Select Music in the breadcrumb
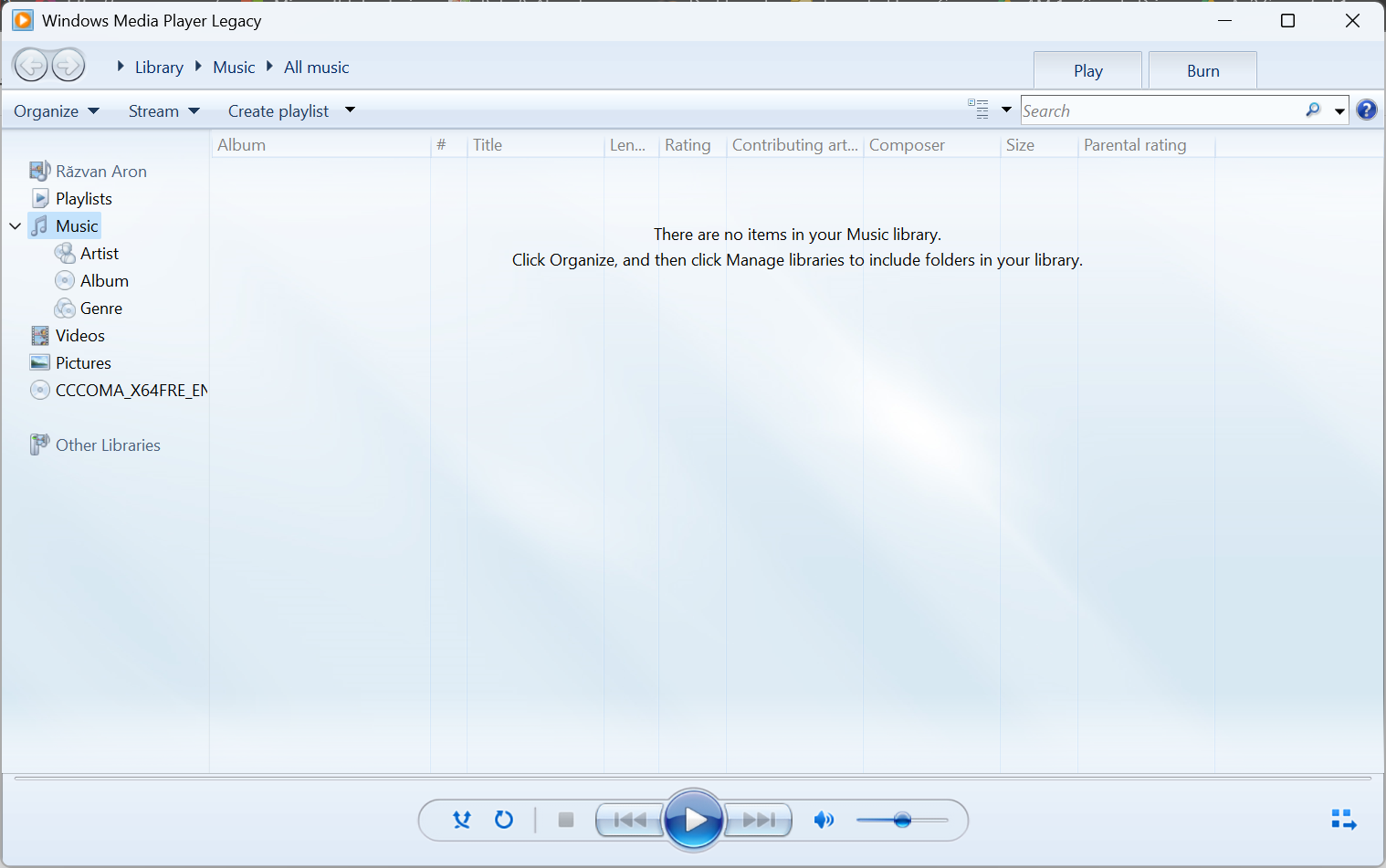Screen dimensions: 1386x868 point(234,67)
